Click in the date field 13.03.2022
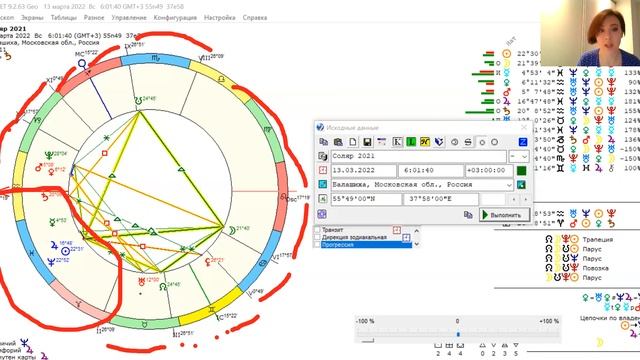Viewport: 640px width, 360px height. pyautogui.click(x=363, y=171)
